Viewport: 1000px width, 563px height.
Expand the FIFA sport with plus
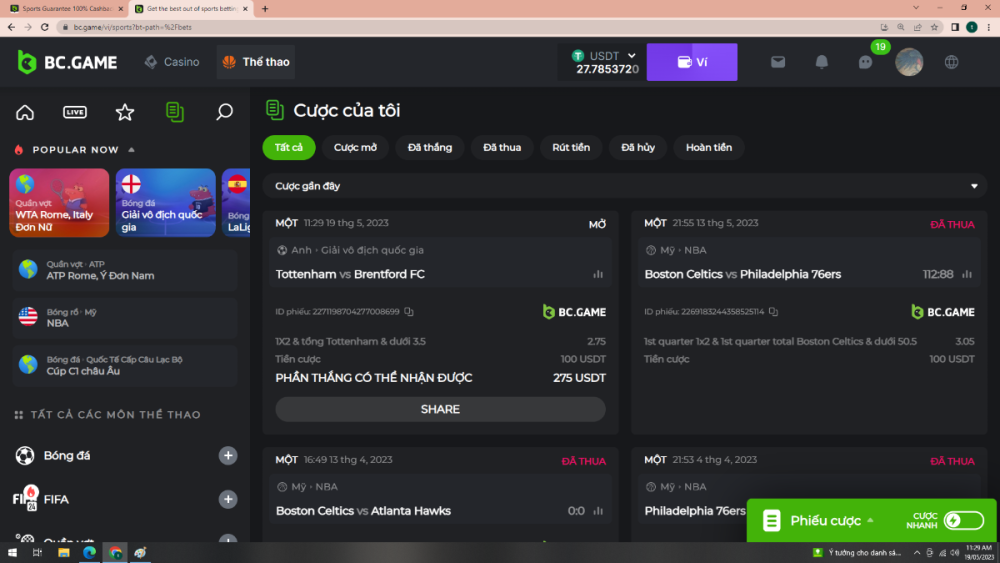click(x=228, y=499)
